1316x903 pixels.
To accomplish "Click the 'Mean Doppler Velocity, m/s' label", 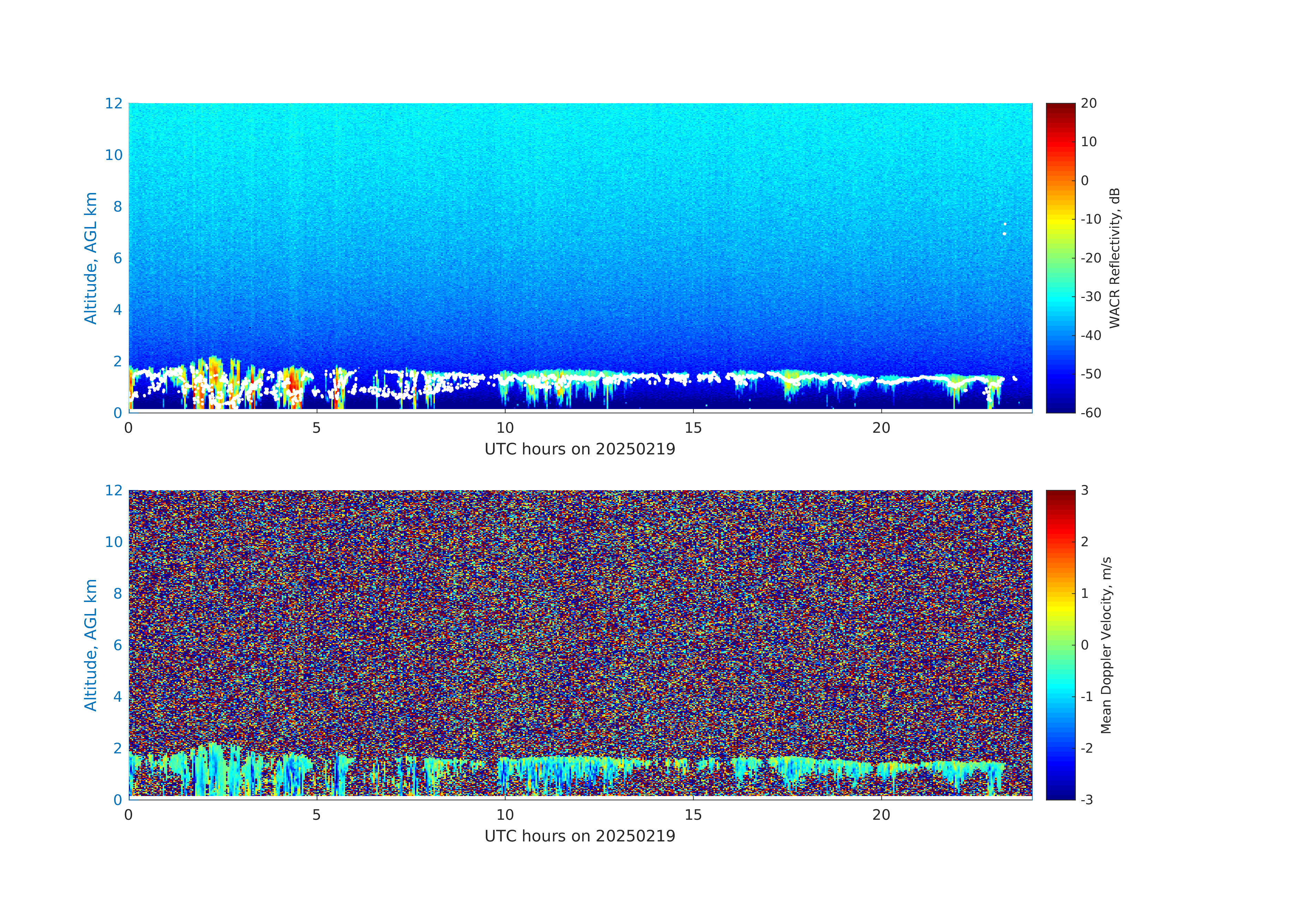I will [x=1106, y=645].
